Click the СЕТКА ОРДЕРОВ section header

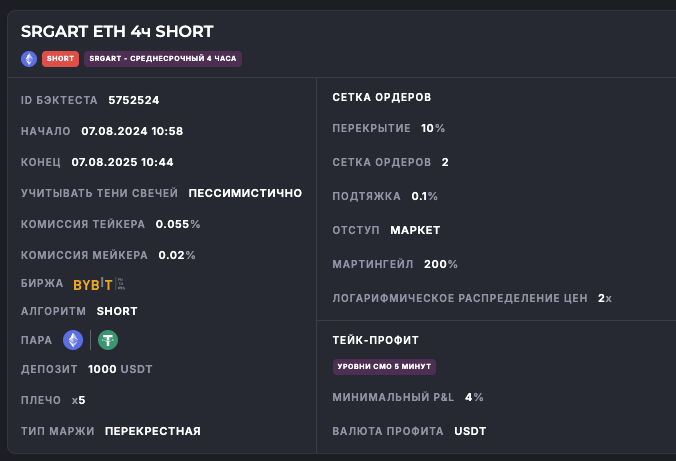click(382, 97)
